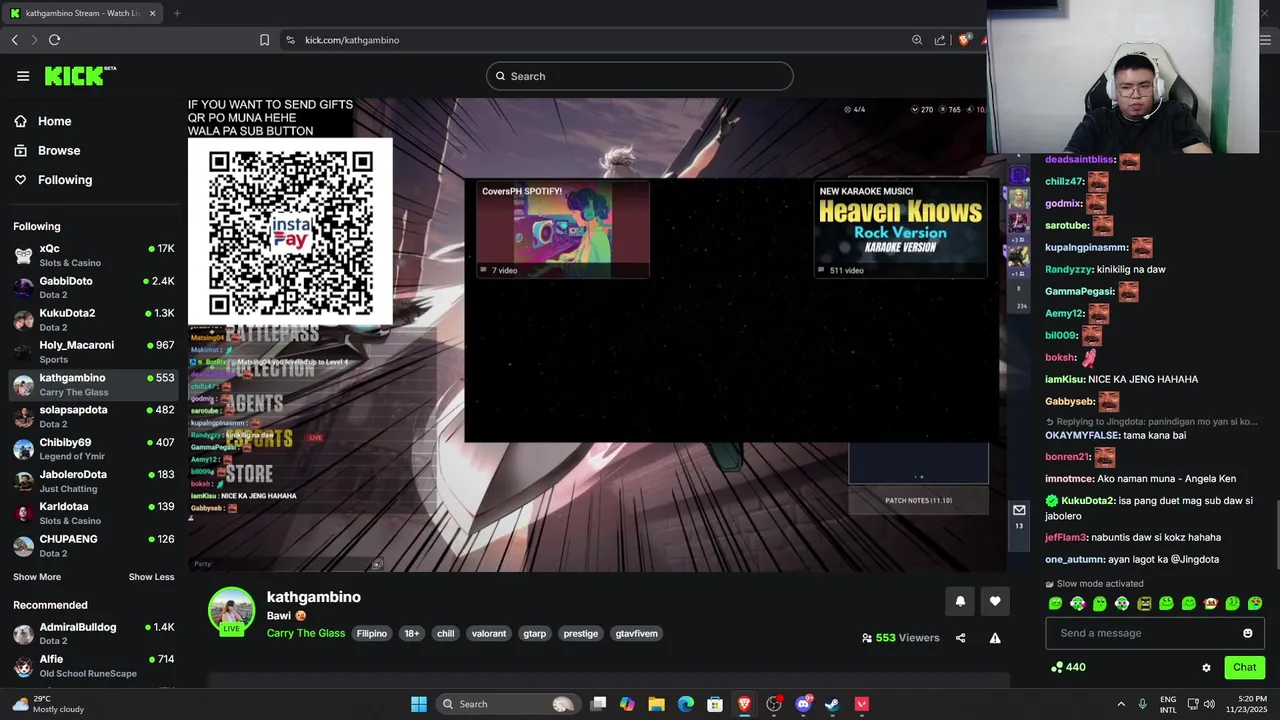Open CHUPAENG channel in Following
The width and height of the screenshot is (1280, 720).
[x=94, y=546]
